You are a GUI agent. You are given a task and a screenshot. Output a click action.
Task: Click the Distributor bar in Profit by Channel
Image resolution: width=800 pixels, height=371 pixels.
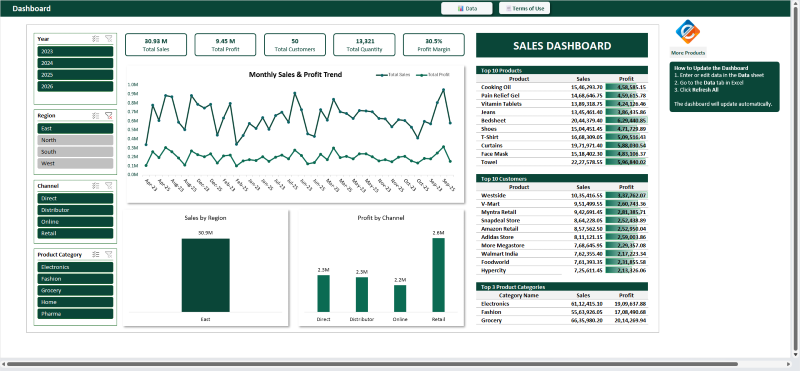[362, 294]
